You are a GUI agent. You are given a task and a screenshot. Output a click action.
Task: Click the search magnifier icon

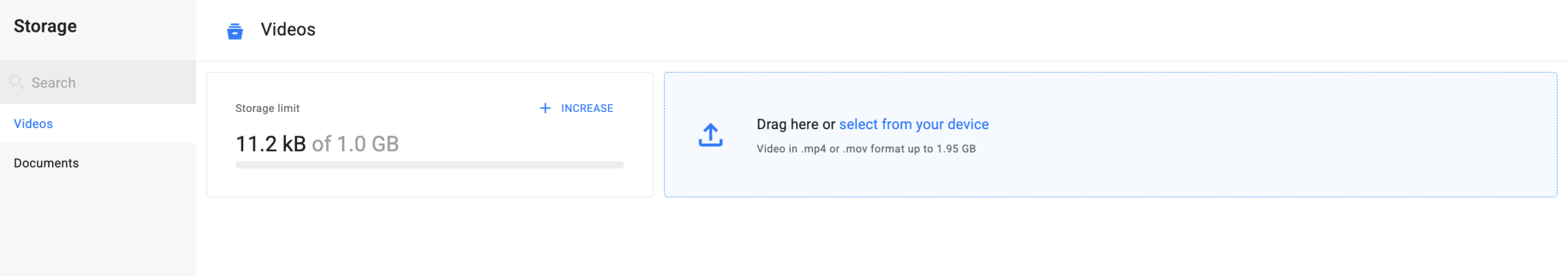pos(17,82)
